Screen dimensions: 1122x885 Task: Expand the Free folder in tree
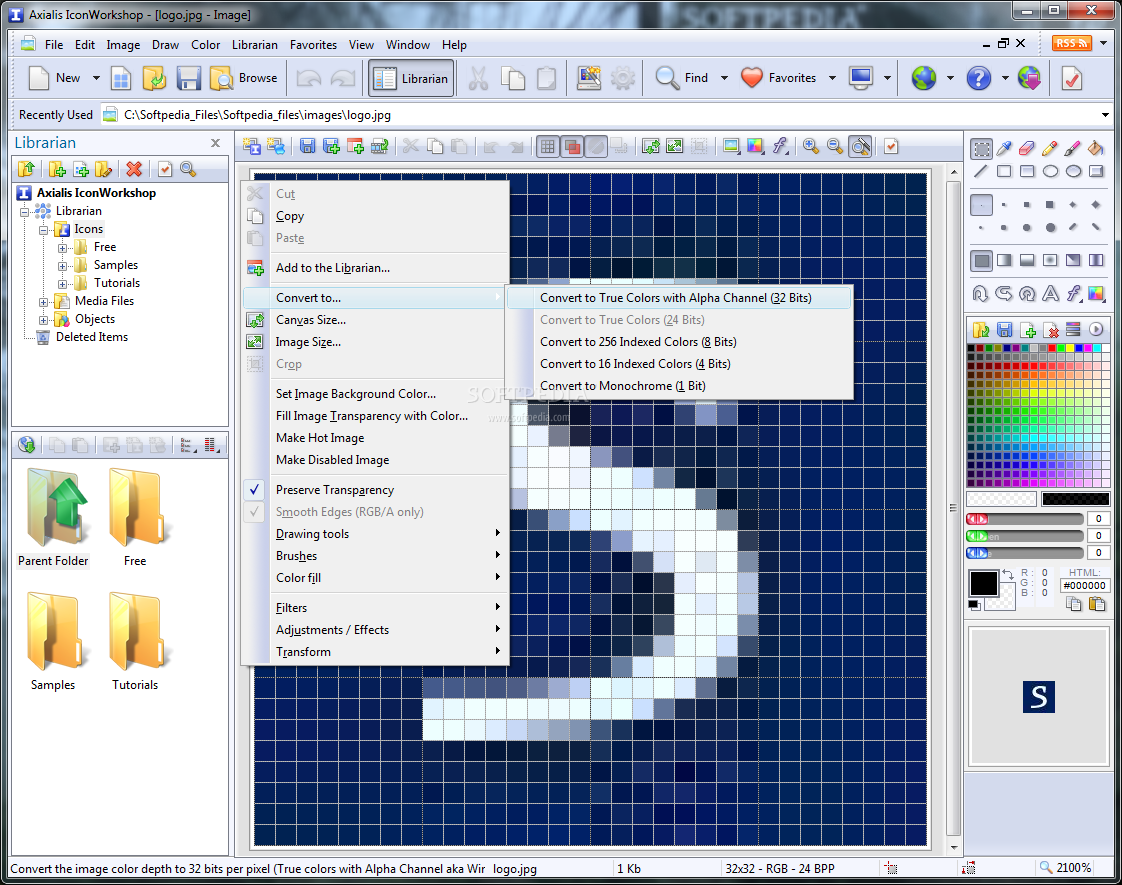62,248
